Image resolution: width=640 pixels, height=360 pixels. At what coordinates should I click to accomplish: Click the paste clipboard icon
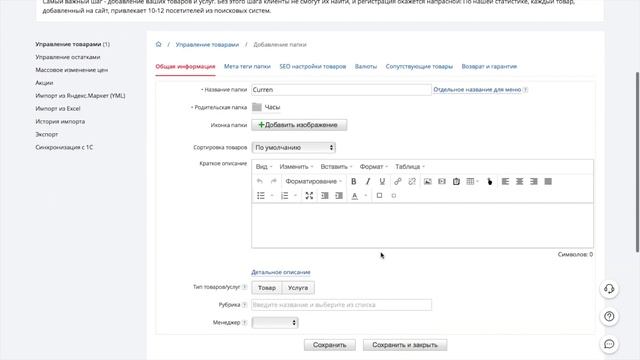point(456,181)
